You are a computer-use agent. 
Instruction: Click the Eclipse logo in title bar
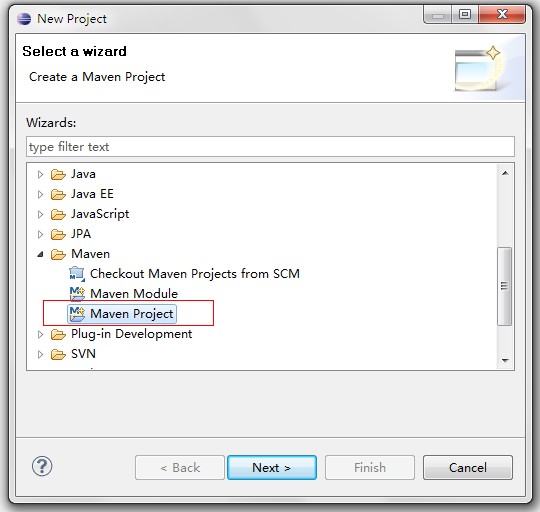click(x=24, y=19)
